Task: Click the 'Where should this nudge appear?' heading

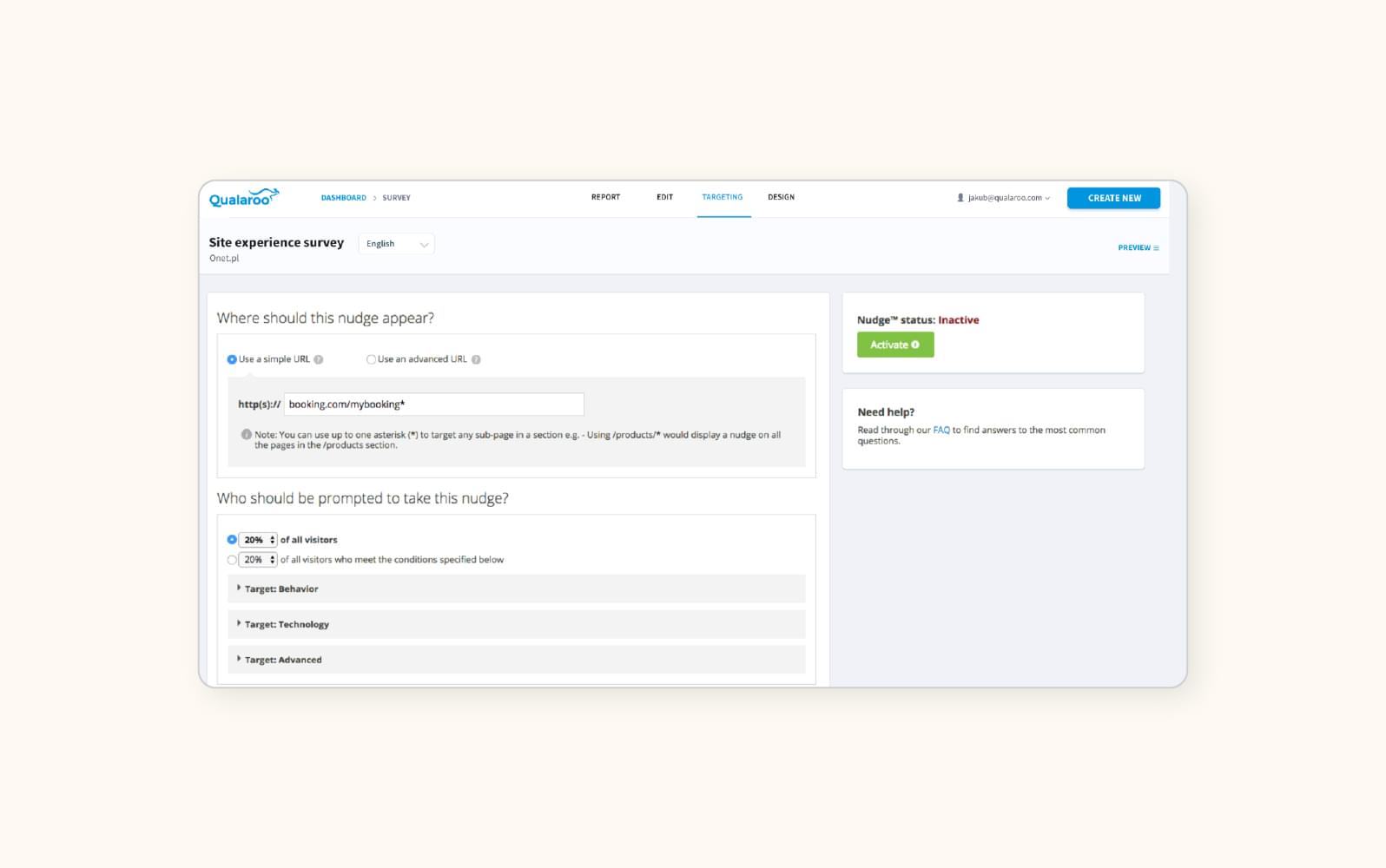Action: coord(326,319)
